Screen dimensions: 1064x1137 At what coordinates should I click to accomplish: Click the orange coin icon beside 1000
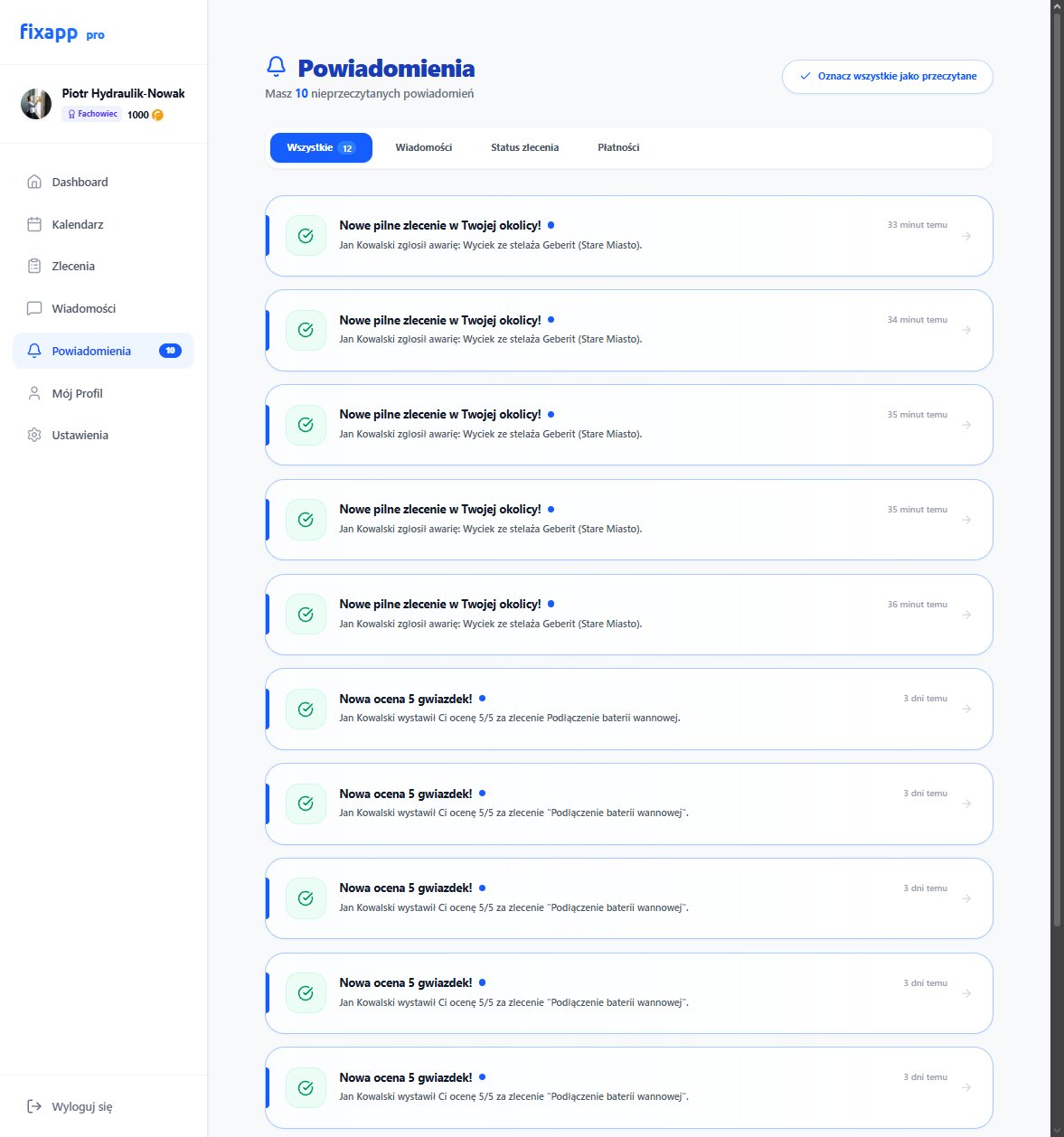pyautogui.click(x=157, y=115)
